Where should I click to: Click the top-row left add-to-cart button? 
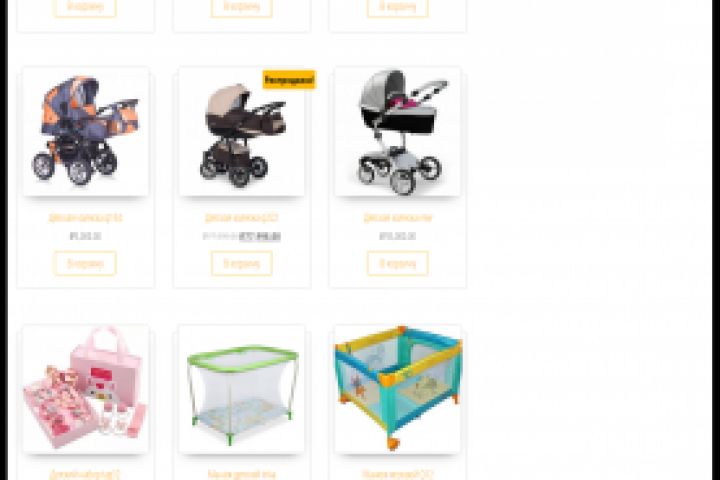pyautogui.click(x=85, y=7)
